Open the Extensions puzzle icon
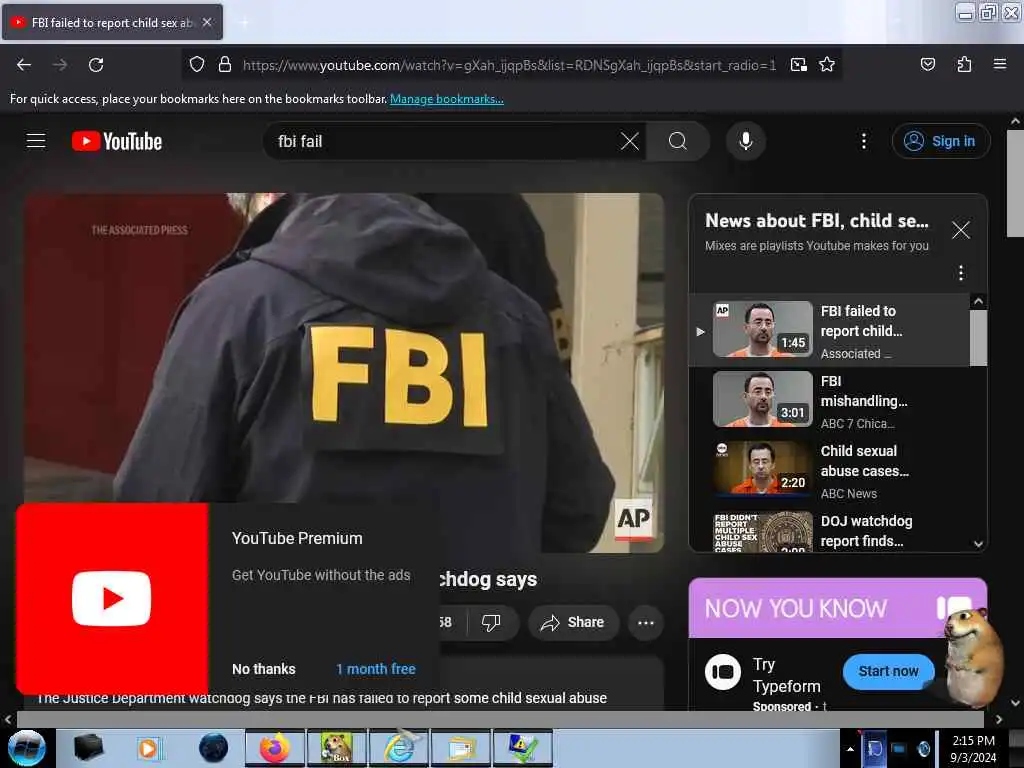 point(964,65)
